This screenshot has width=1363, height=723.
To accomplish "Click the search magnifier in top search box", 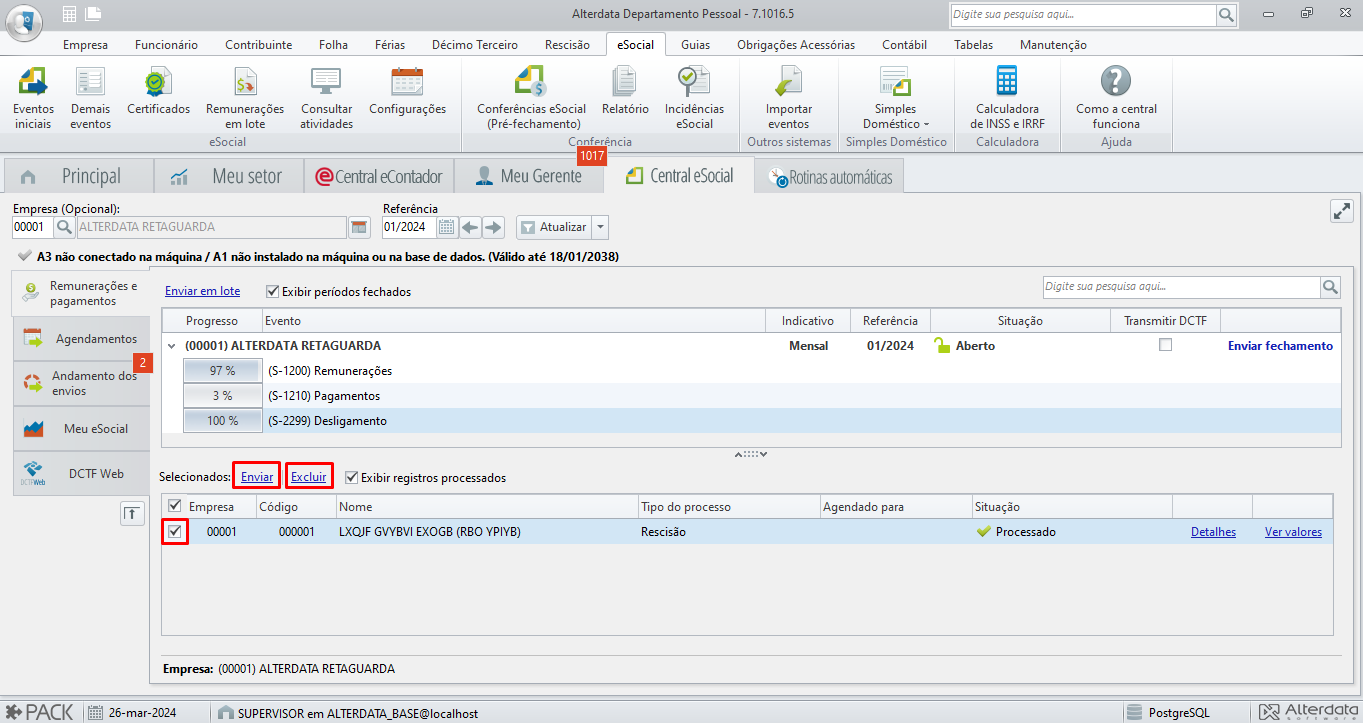I will click(x=1226, y=15).
